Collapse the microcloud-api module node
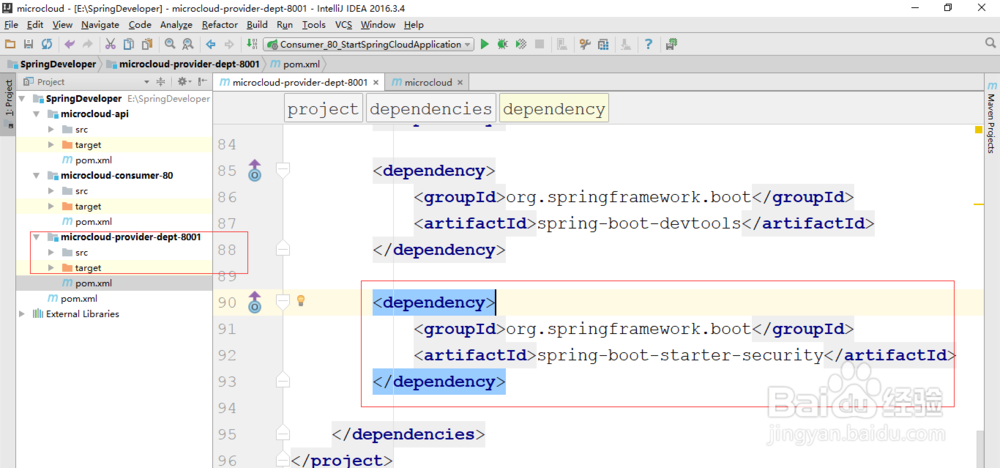 tap(36, 114)
